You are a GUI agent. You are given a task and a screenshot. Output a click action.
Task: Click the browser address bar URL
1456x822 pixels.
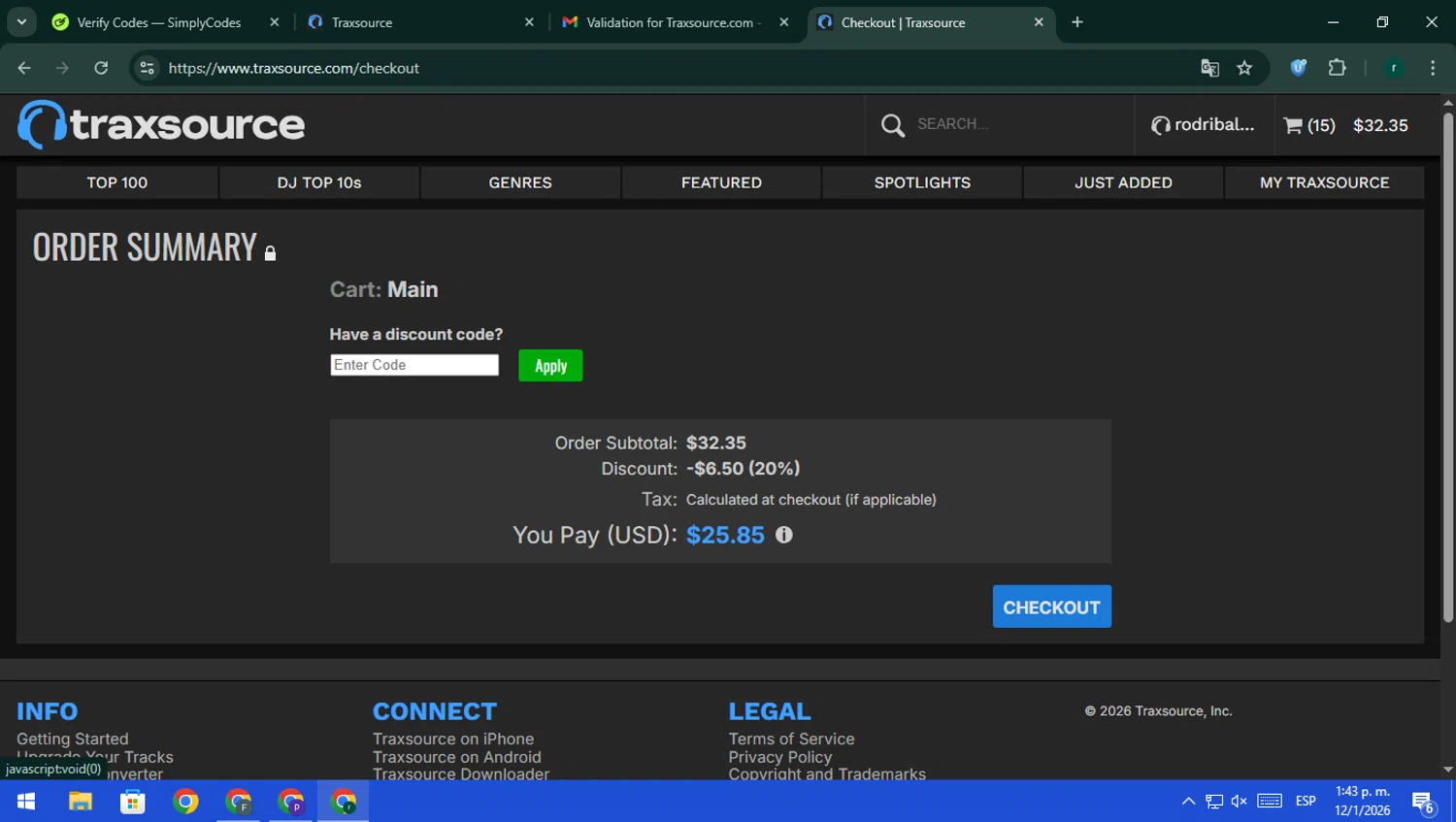pyautogui.click(x=293, y=68)
